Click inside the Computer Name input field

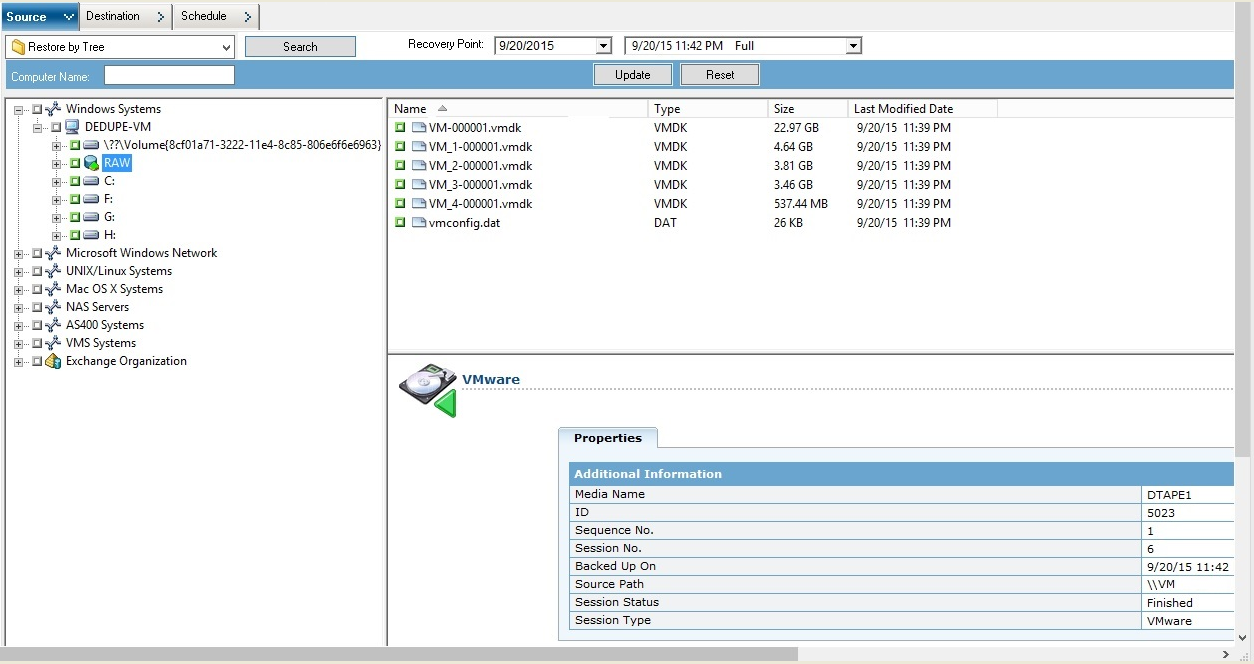[168, 74]
